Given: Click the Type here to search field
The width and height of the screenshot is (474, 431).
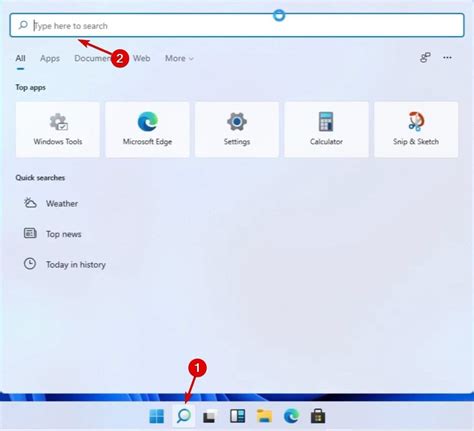Looking at the screenshot, I should click(x=237, y=25).
